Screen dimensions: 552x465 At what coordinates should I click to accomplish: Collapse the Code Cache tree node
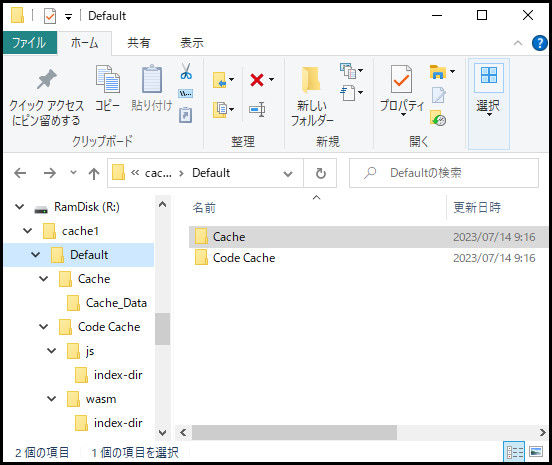(43, 327)
